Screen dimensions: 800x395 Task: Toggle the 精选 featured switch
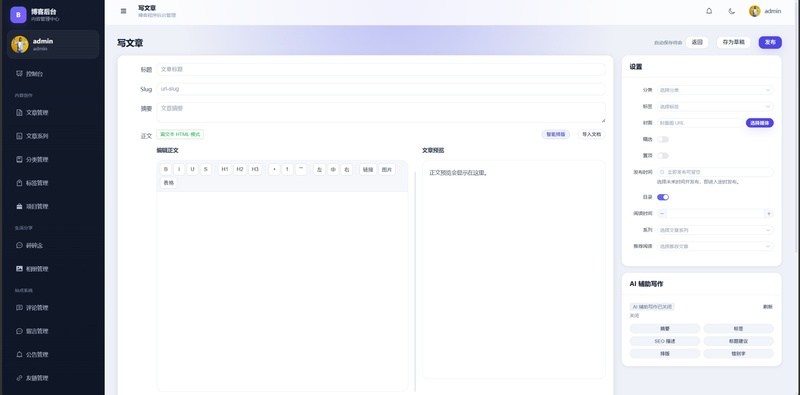click(663, 139)
